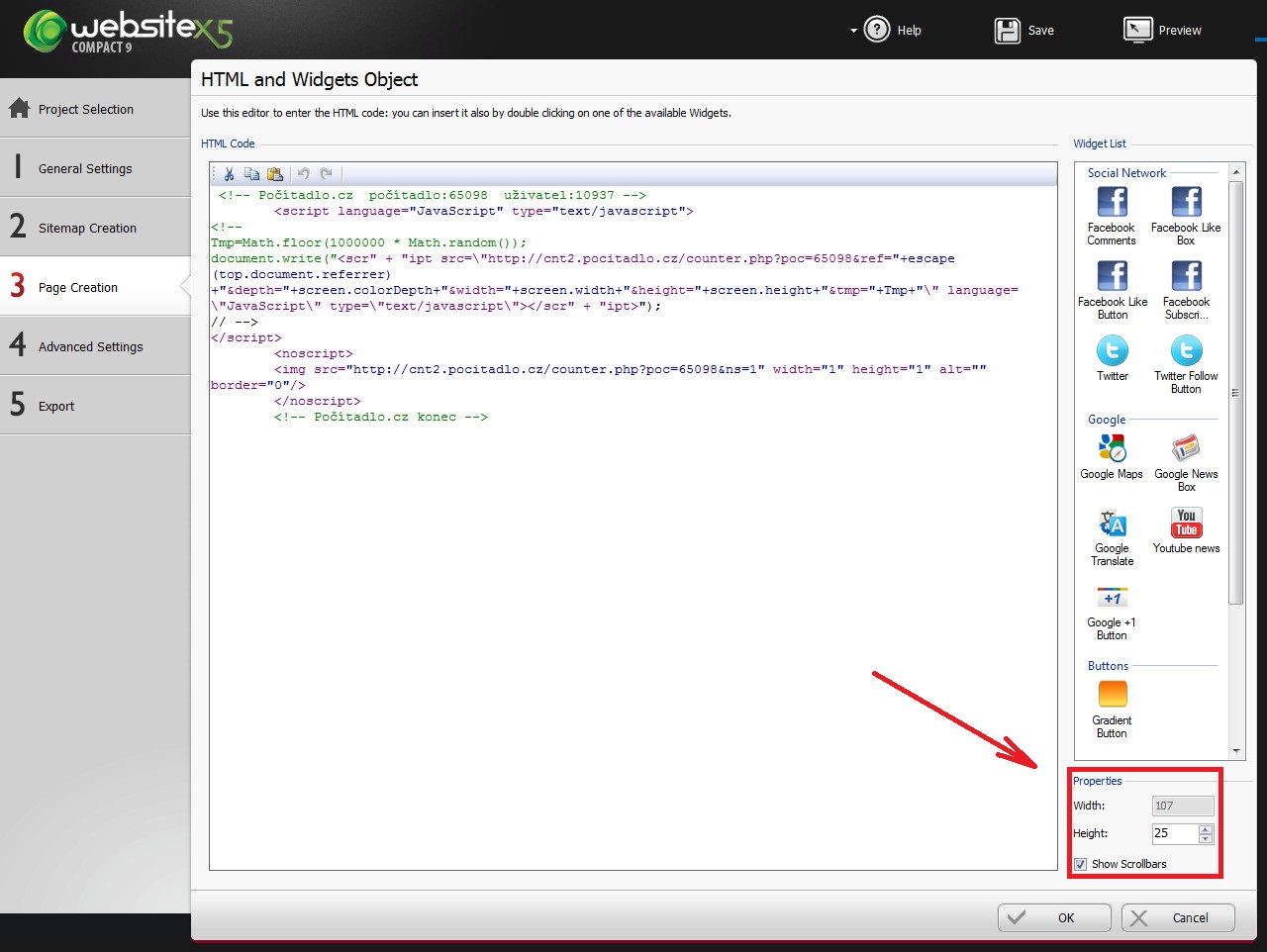Click the WebSite X5 logo
The image size is (1267, 952).
(129, 31)
